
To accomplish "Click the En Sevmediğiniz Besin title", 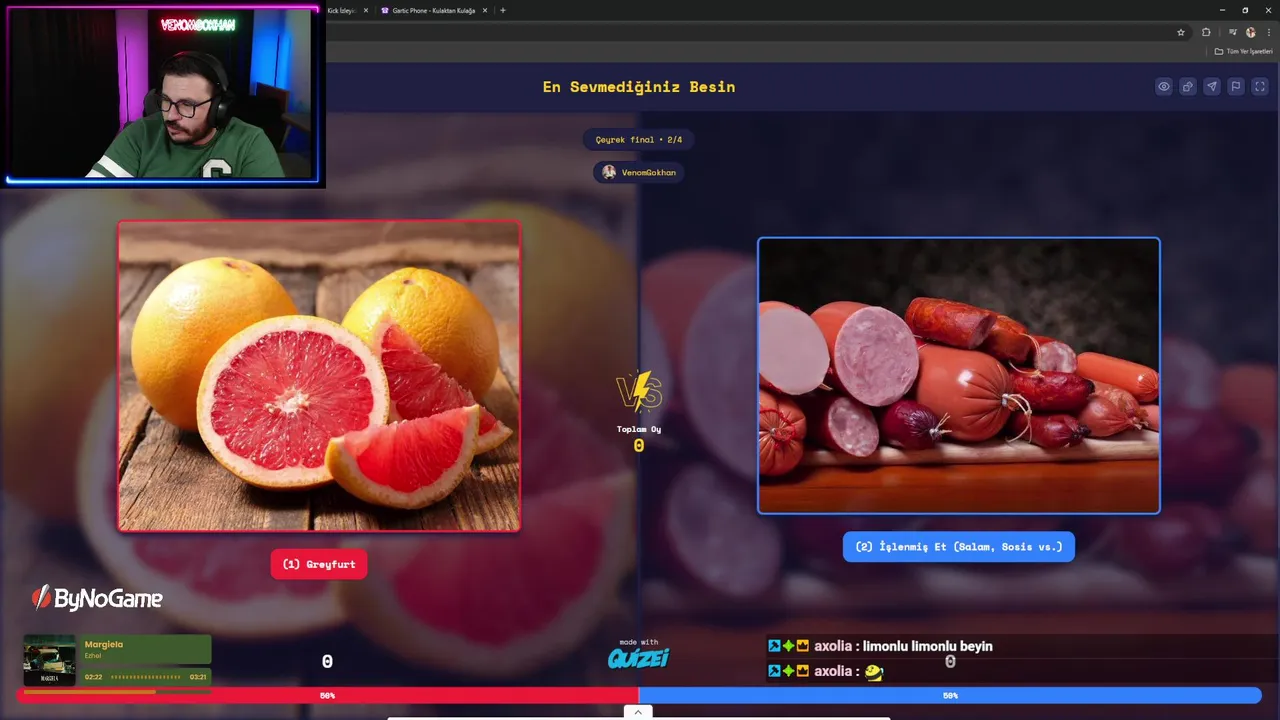I will pos(639,87).
